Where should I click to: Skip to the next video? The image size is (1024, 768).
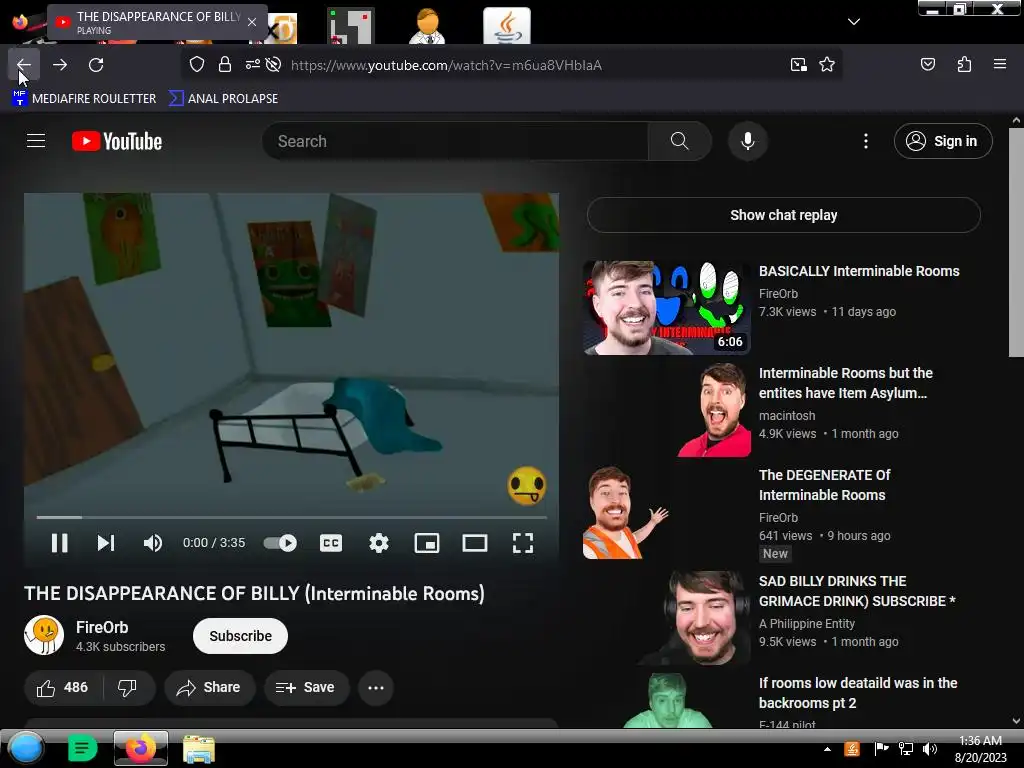tap(106, 543)
